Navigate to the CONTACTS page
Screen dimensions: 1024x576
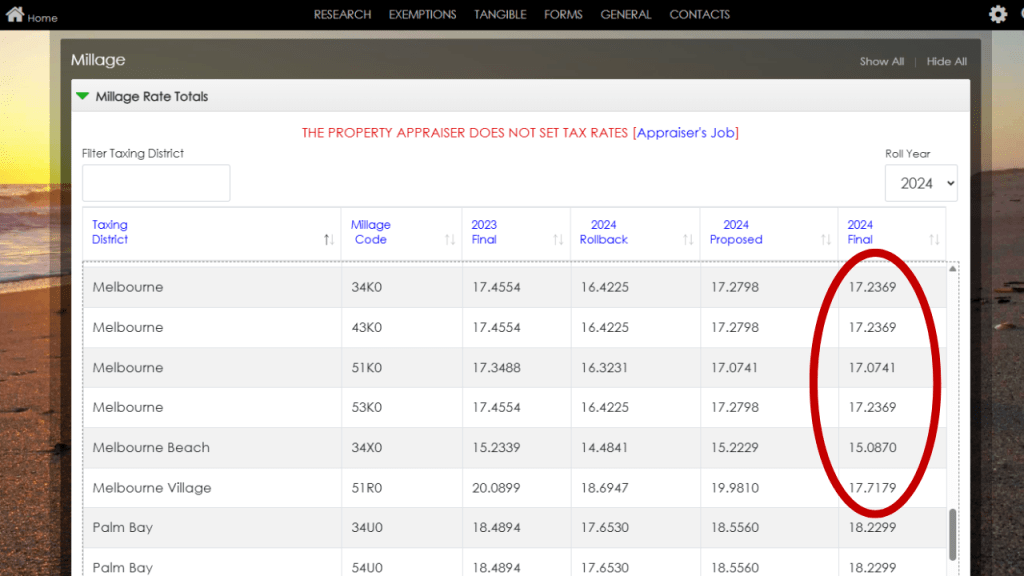(699, 14)
